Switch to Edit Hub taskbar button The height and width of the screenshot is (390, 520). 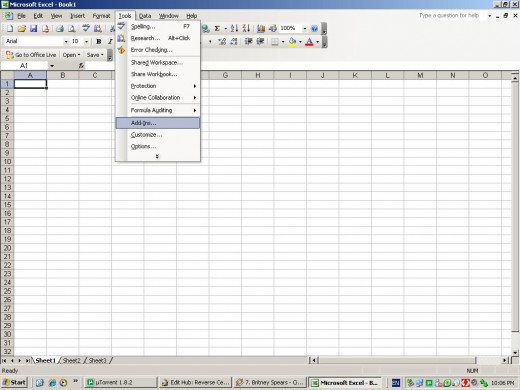point(195,382)
